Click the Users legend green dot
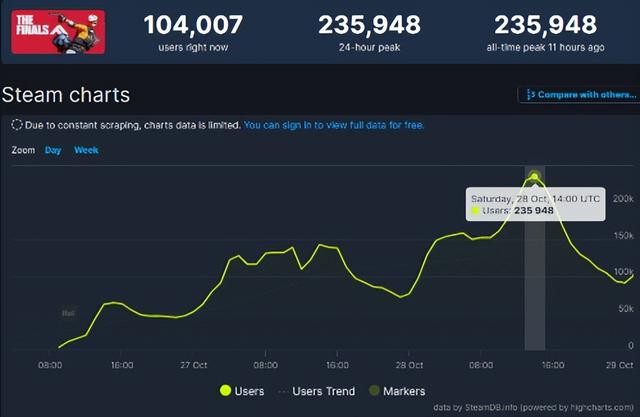The height and width of the screenshot is (417, 640). [225, 390]
